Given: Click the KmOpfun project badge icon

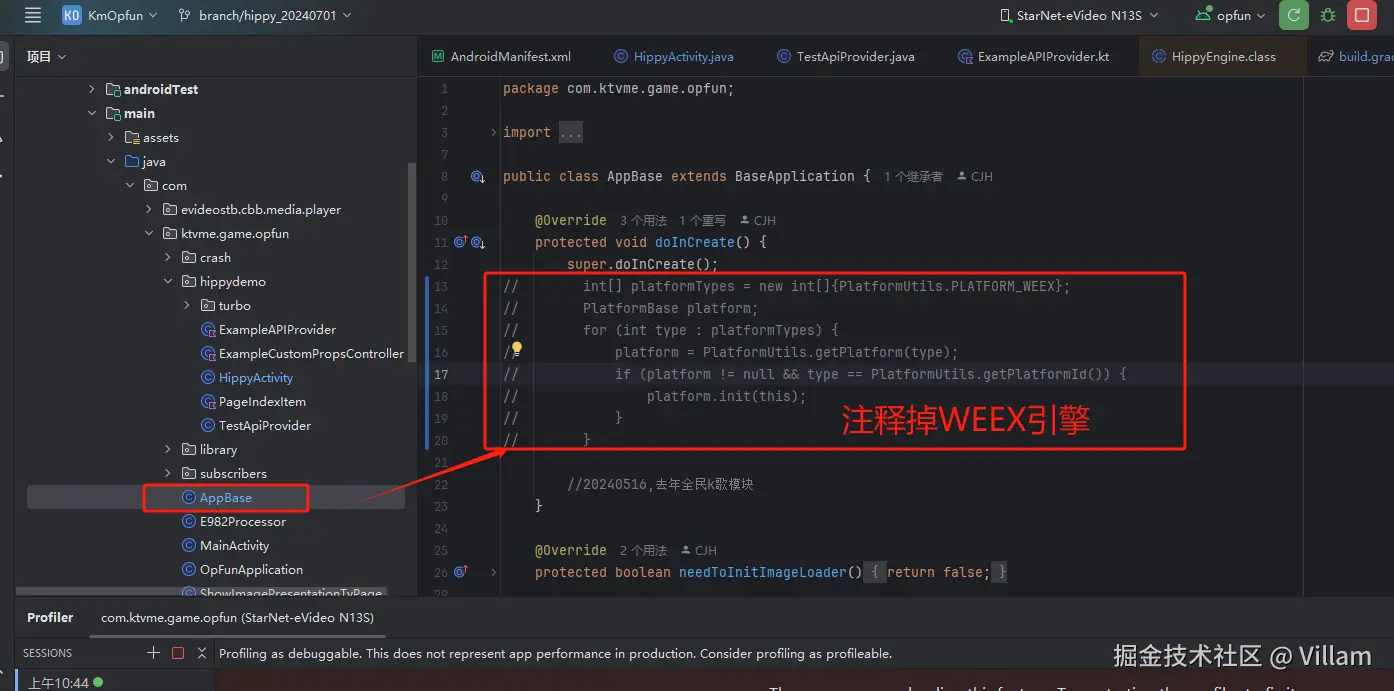Looking at the screenshot, I should point(71,15).
